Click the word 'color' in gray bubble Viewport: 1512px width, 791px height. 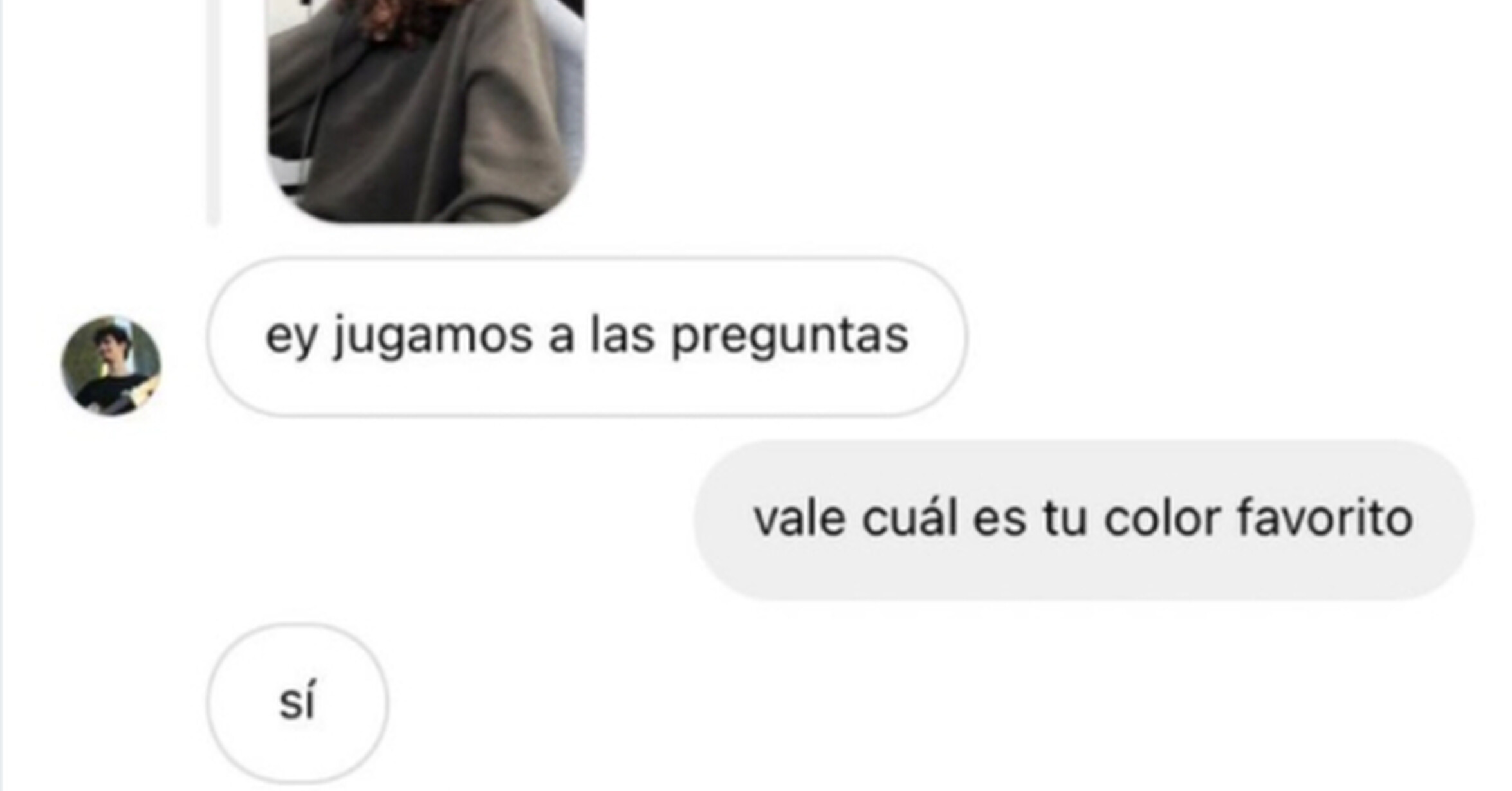1162,518
